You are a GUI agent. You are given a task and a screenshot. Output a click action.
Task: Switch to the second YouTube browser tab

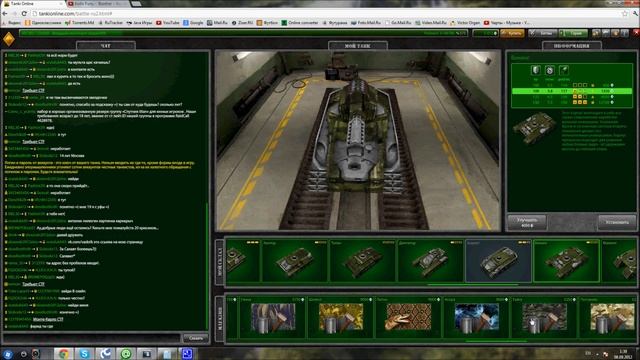tap(98, 4)
